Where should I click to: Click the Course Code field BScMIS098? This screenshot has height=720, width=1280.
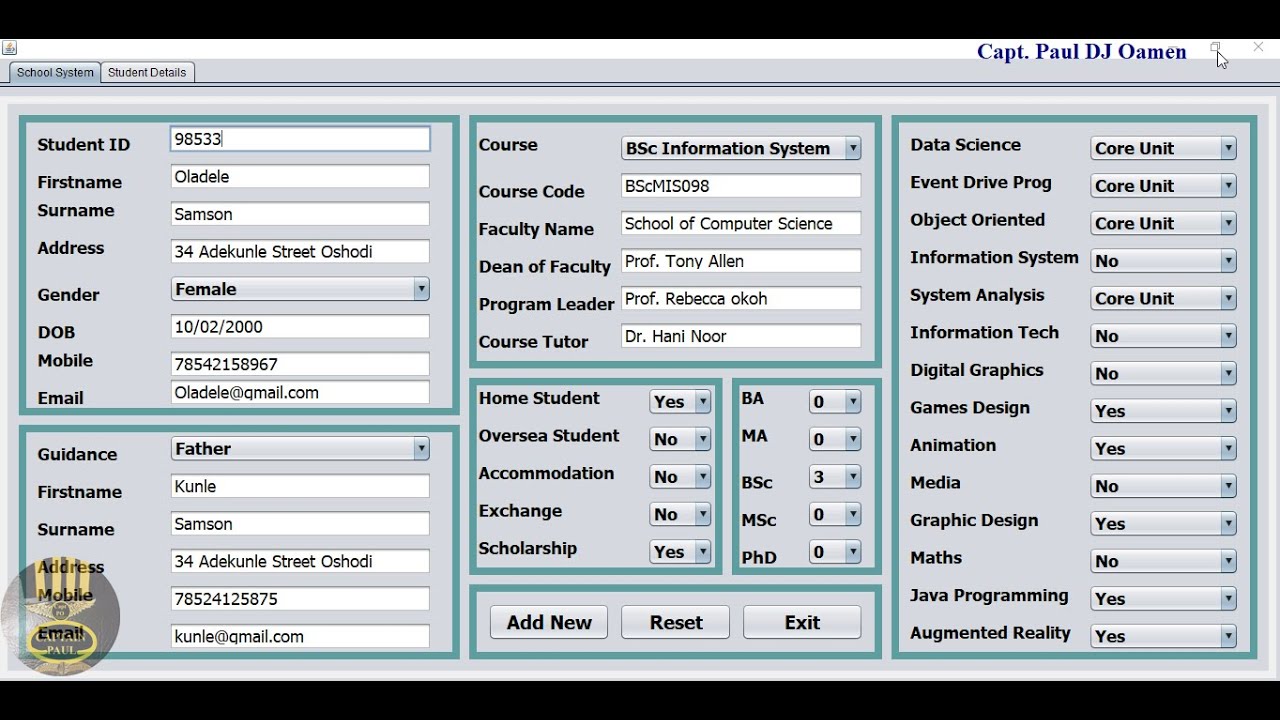(741, 186)
